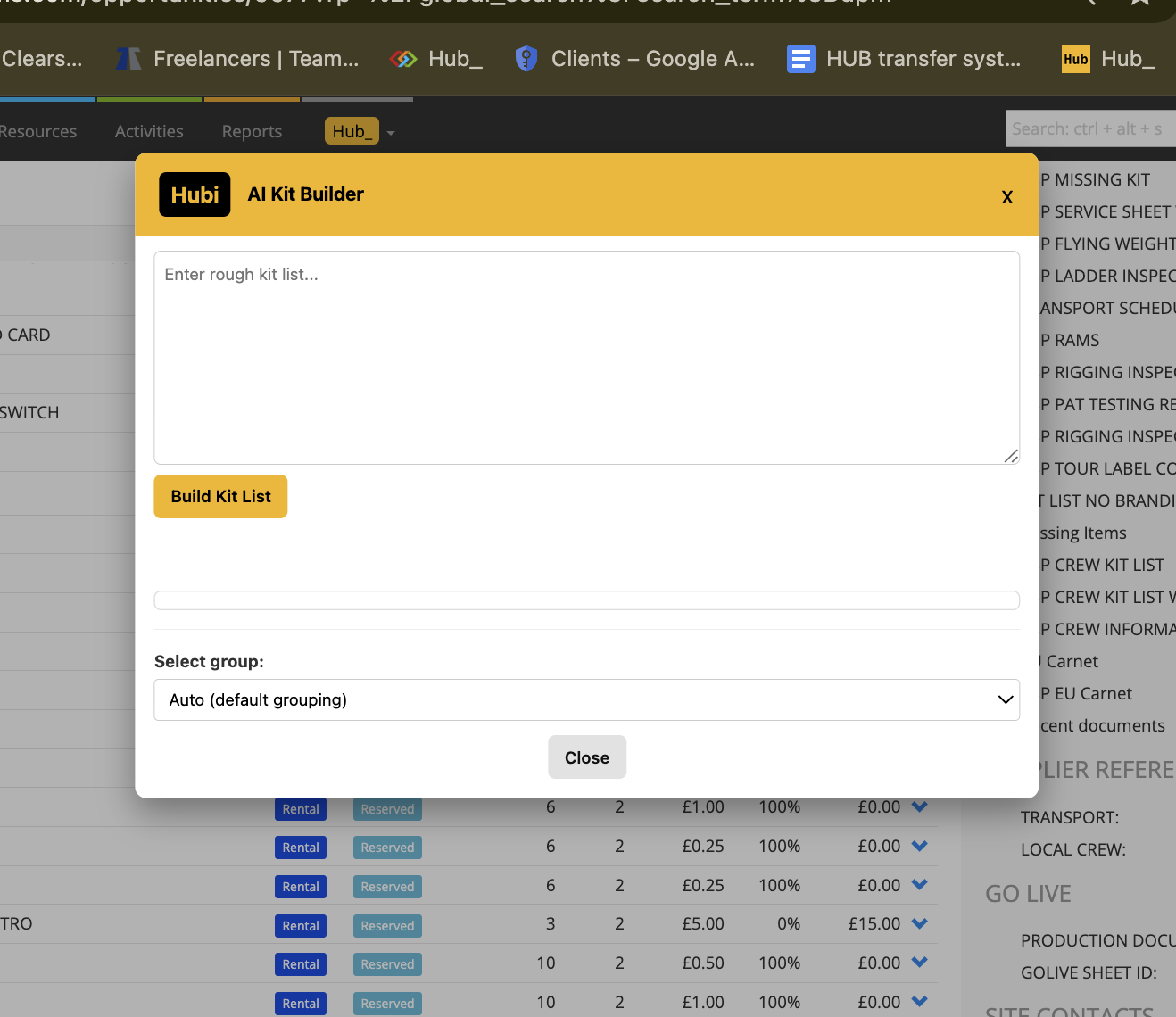
Task: Click Reserved badge on the £0.50 row
Action: point(387,964)
